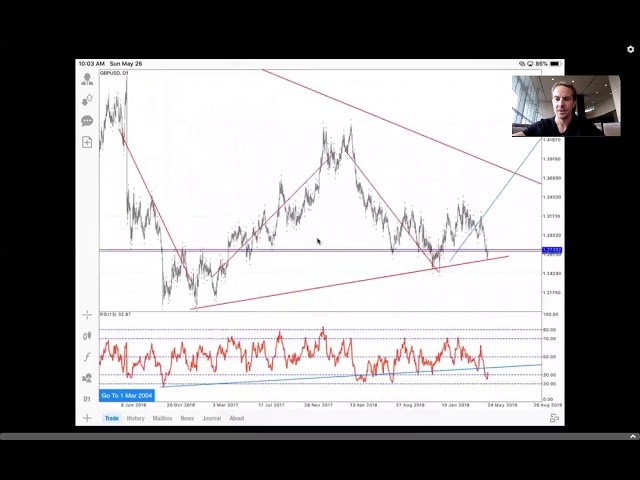Open the accounts person icon
This screenshot has height=480, width=640.
click(87, 78)
